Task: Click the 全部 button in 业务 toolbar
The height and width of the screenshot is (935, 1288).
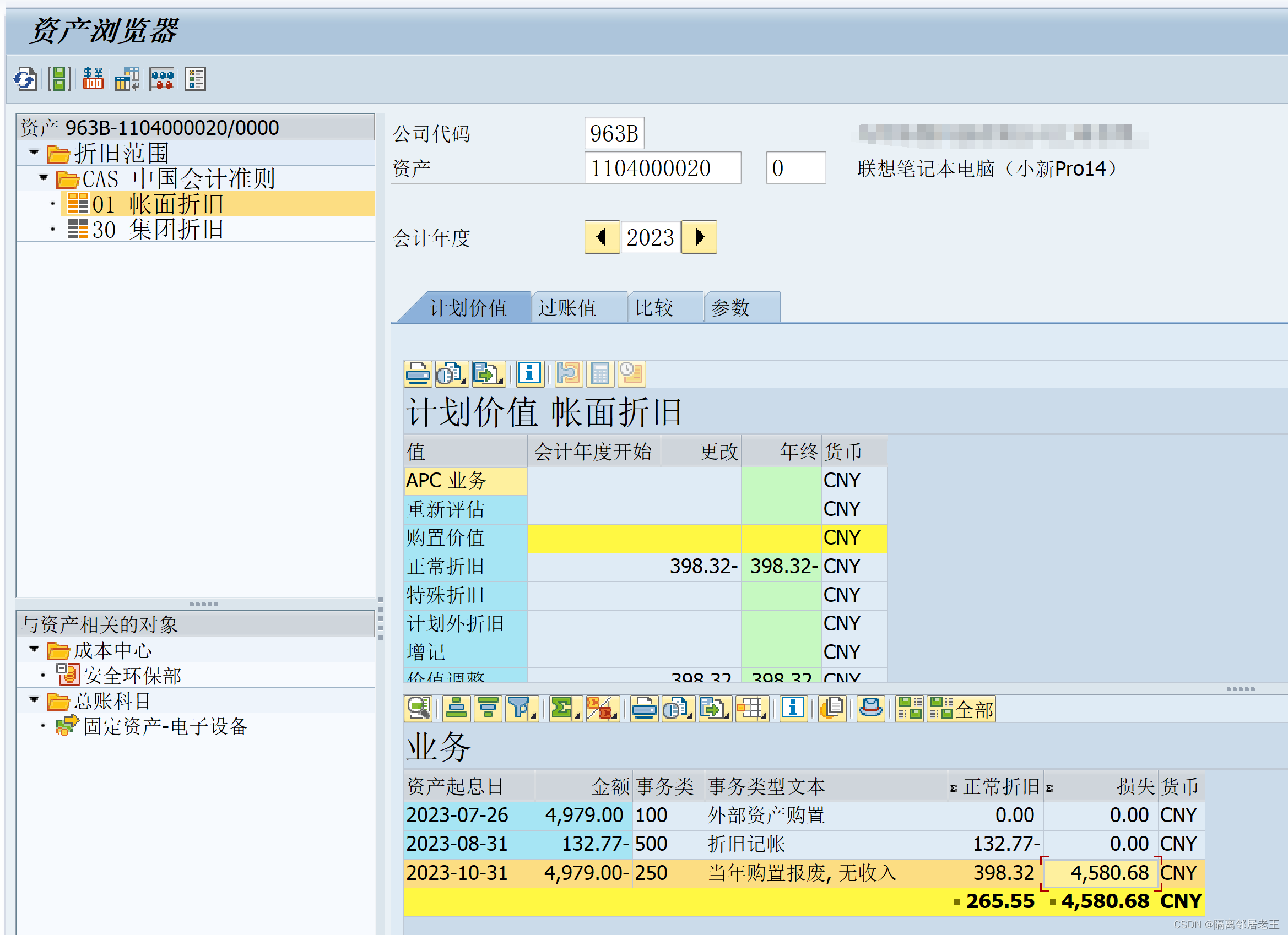Action: 961,709
